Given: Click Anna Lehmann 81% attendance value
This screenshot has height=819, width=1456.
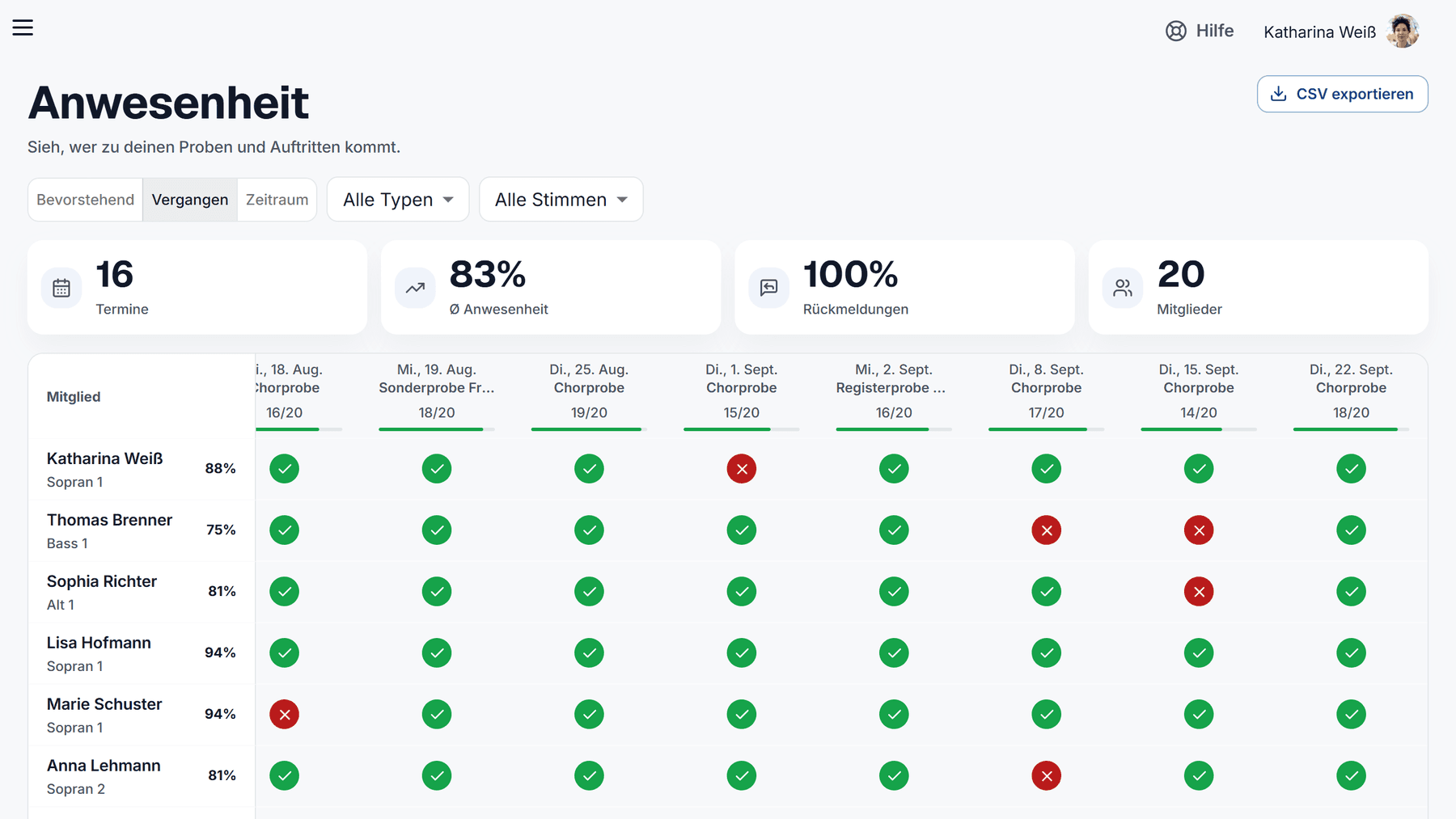Looking at the screenshot, I should tap(222, 775).
